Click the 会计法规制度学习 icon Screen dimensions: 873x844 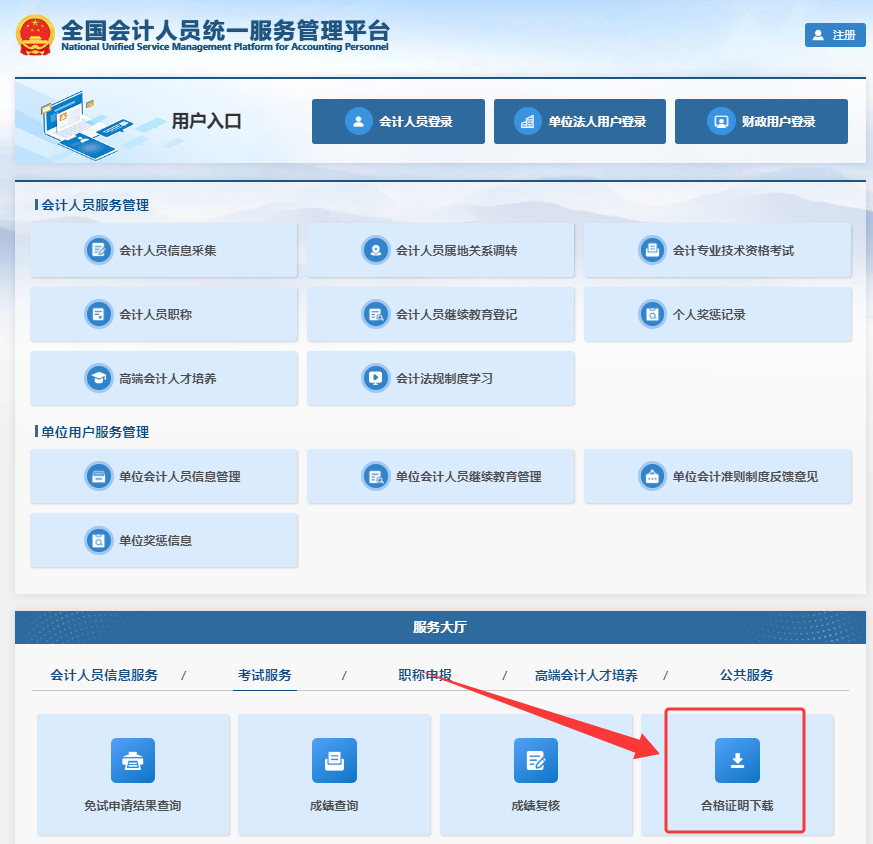(x=440, y=378)
